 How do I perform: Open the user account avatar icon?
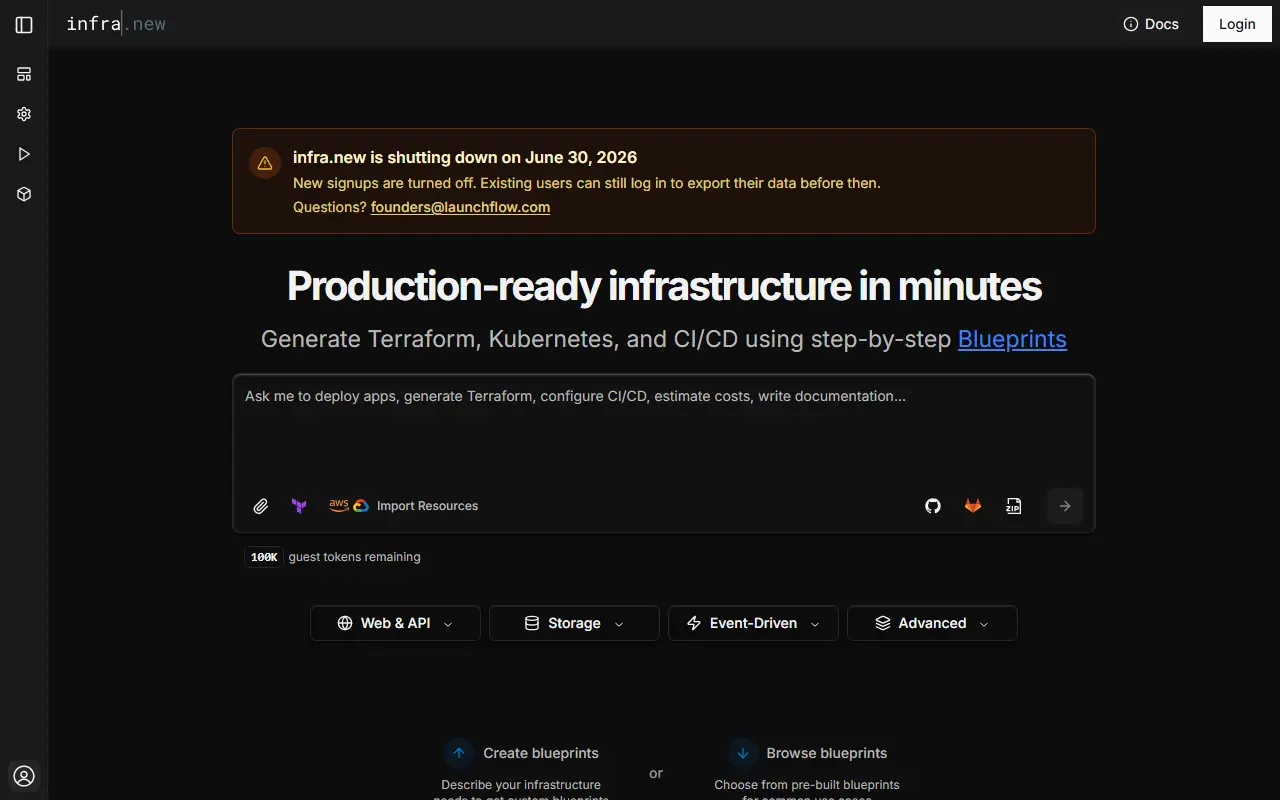[24, 776]
